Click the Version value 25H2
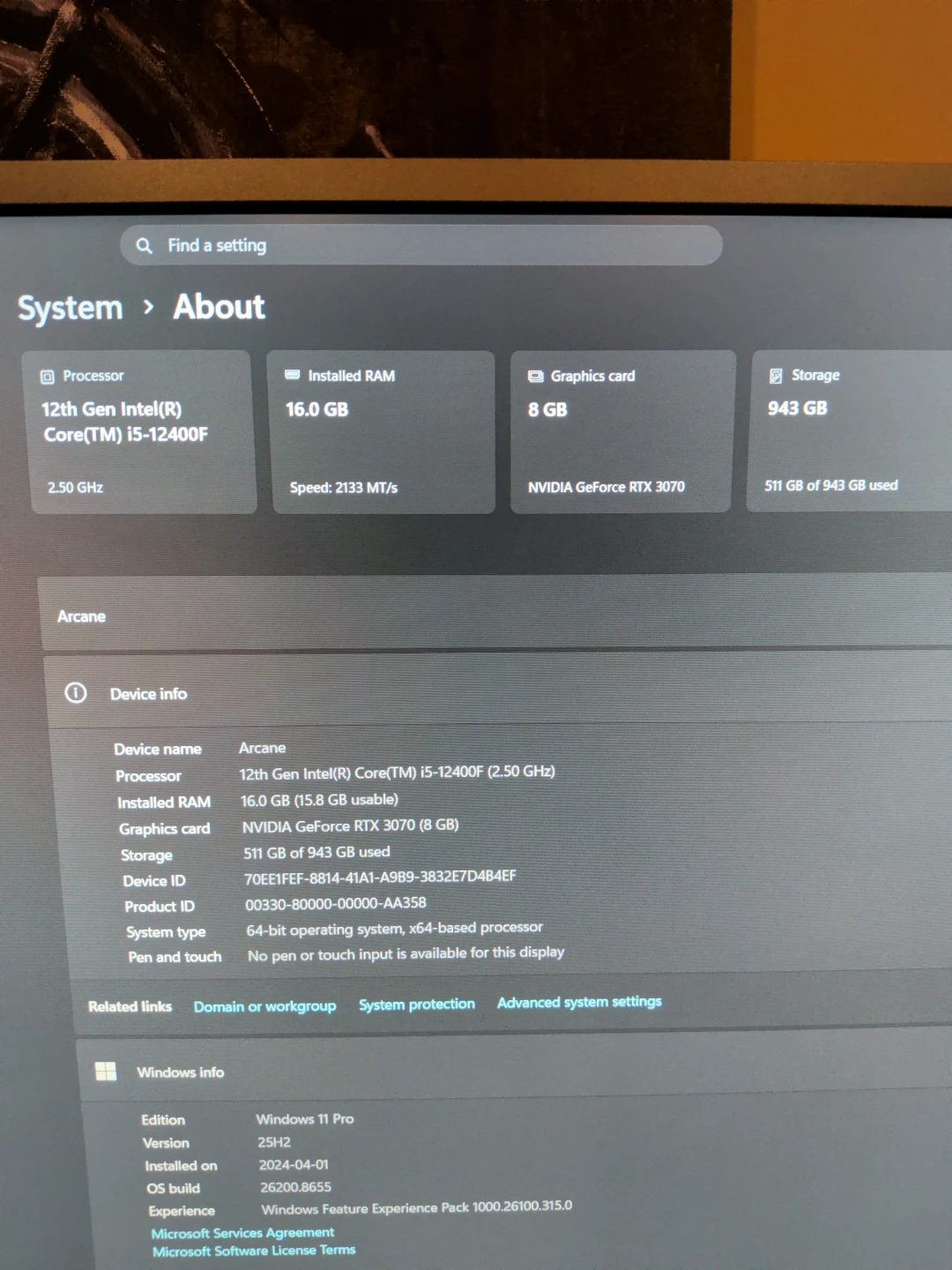 pyautogui.click(x=274, y=1142)
